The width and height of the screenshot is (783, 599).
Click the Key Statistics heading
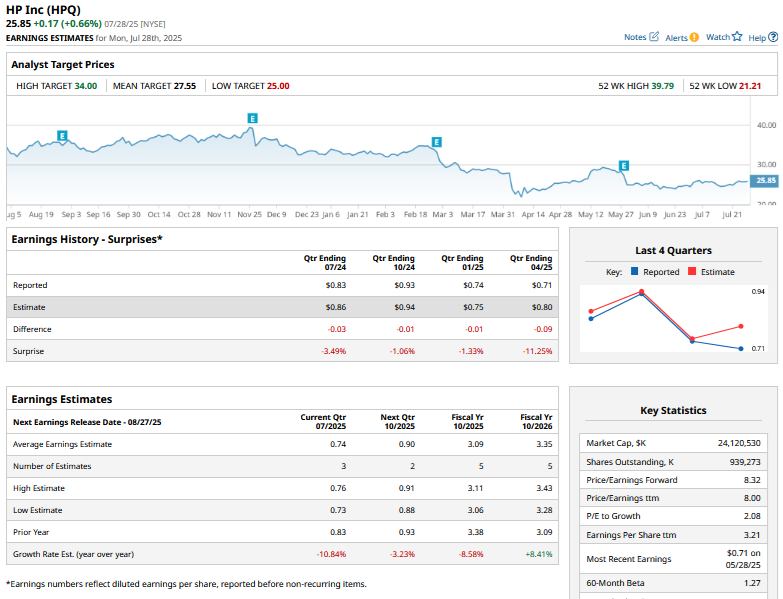pyautogui.click(x=673, y=410)
